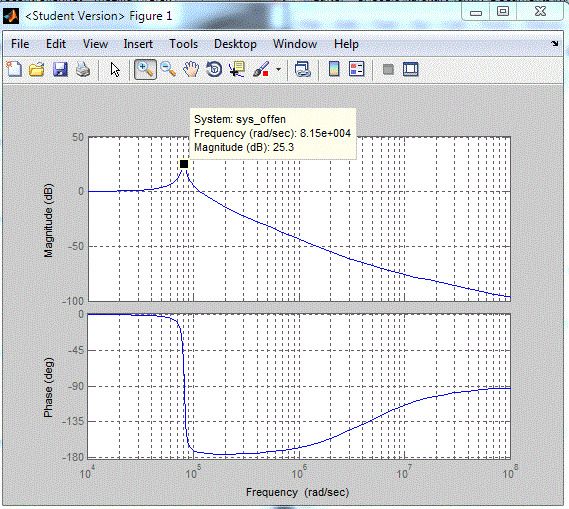Enable the Data Cursor tool
The width and height of the screenshot is (569, 509).
(237, 69)
